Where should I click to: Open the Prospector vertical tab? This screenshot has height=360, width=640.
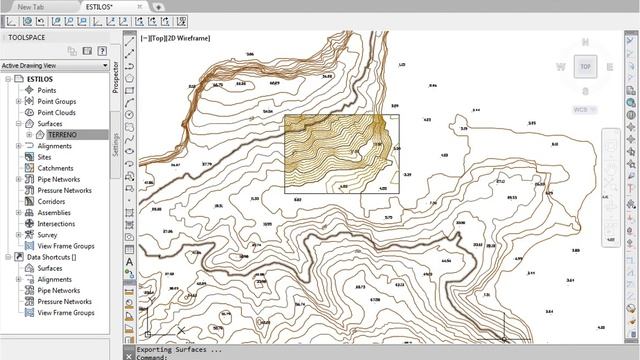[115, 77]
